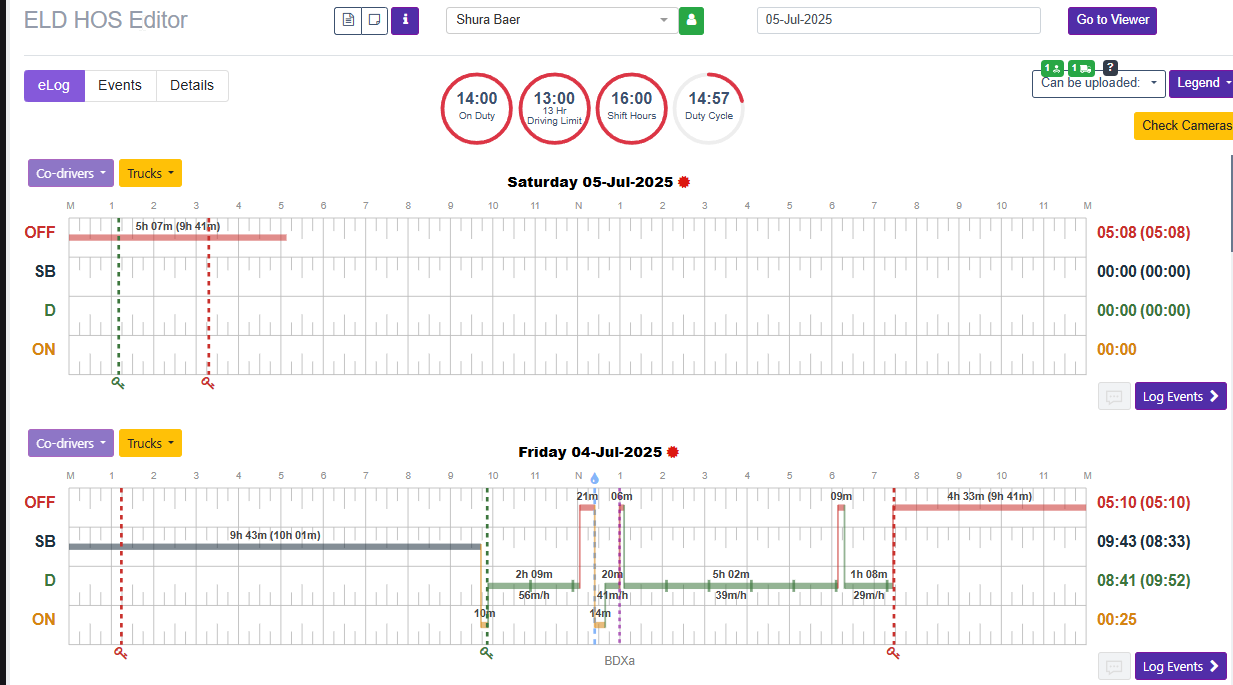Click the 14:57 Duty Cycle gauge
1233x685 pixels.
click(x=708, y=108)
